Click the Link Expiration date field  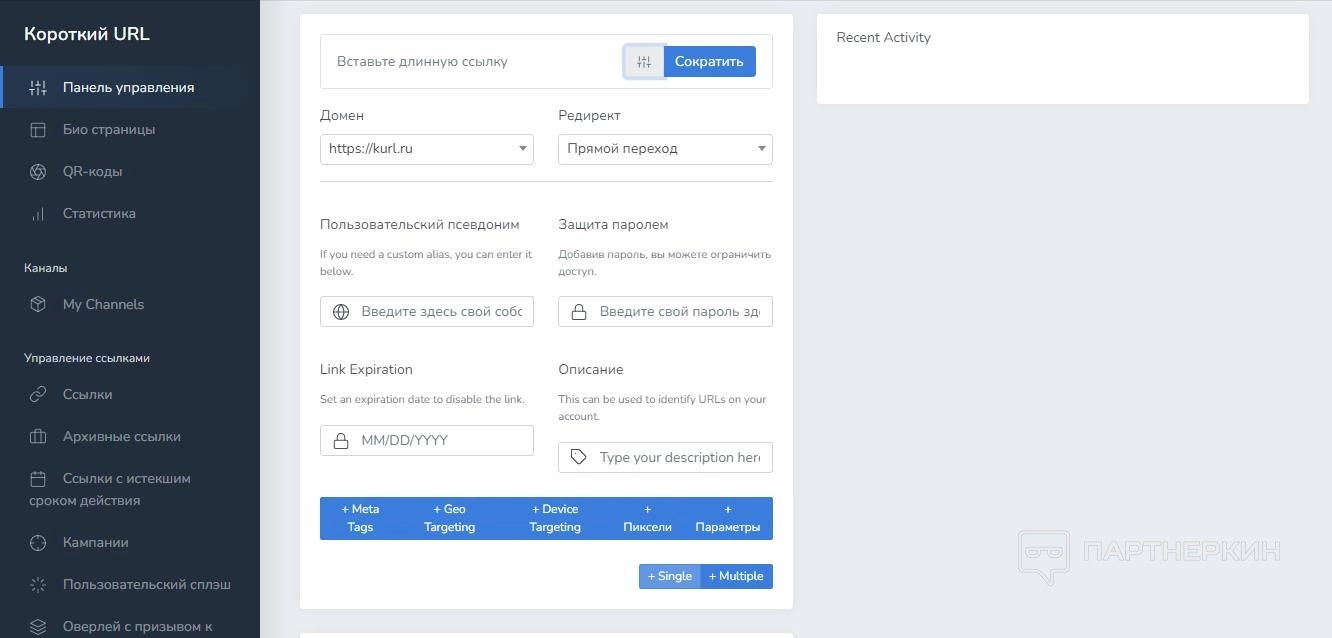(440, 441)
